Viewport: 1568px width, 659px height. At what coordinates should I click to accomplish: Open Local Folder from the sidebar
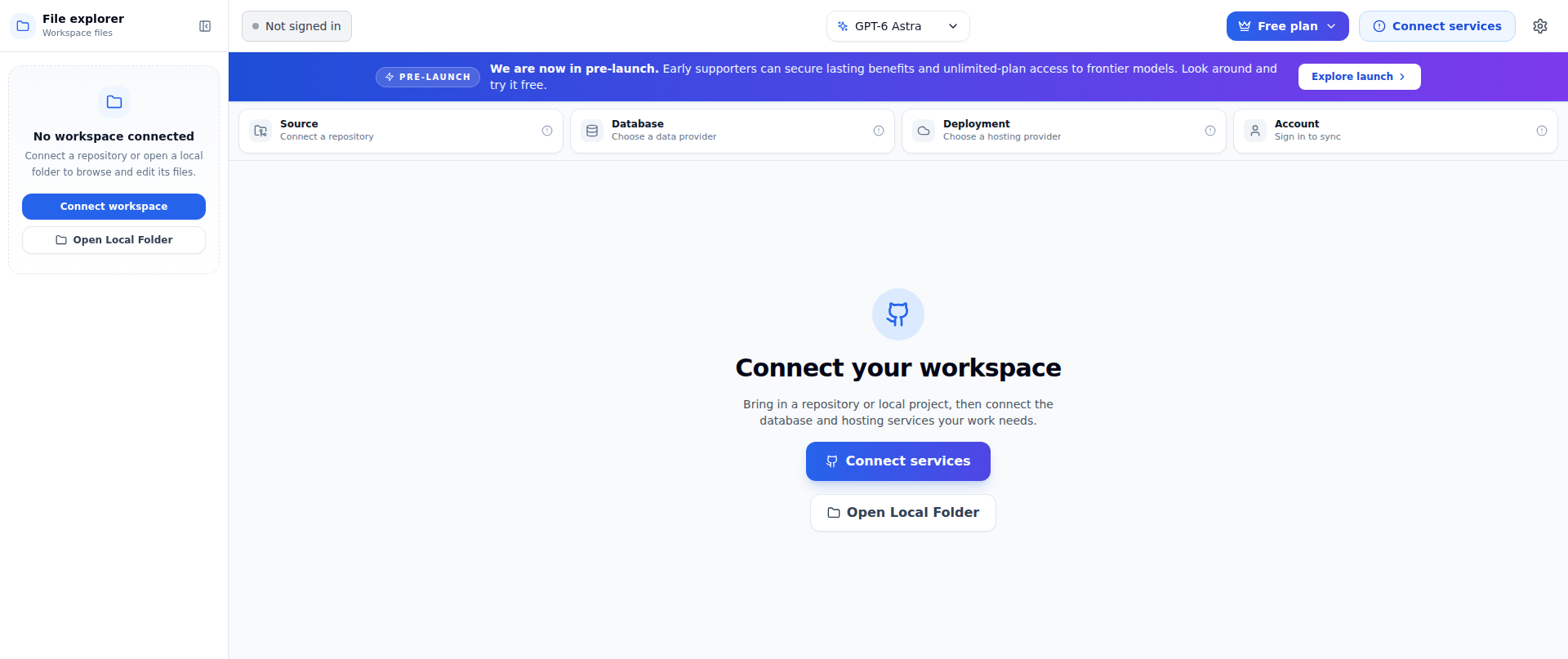[114, 240]
